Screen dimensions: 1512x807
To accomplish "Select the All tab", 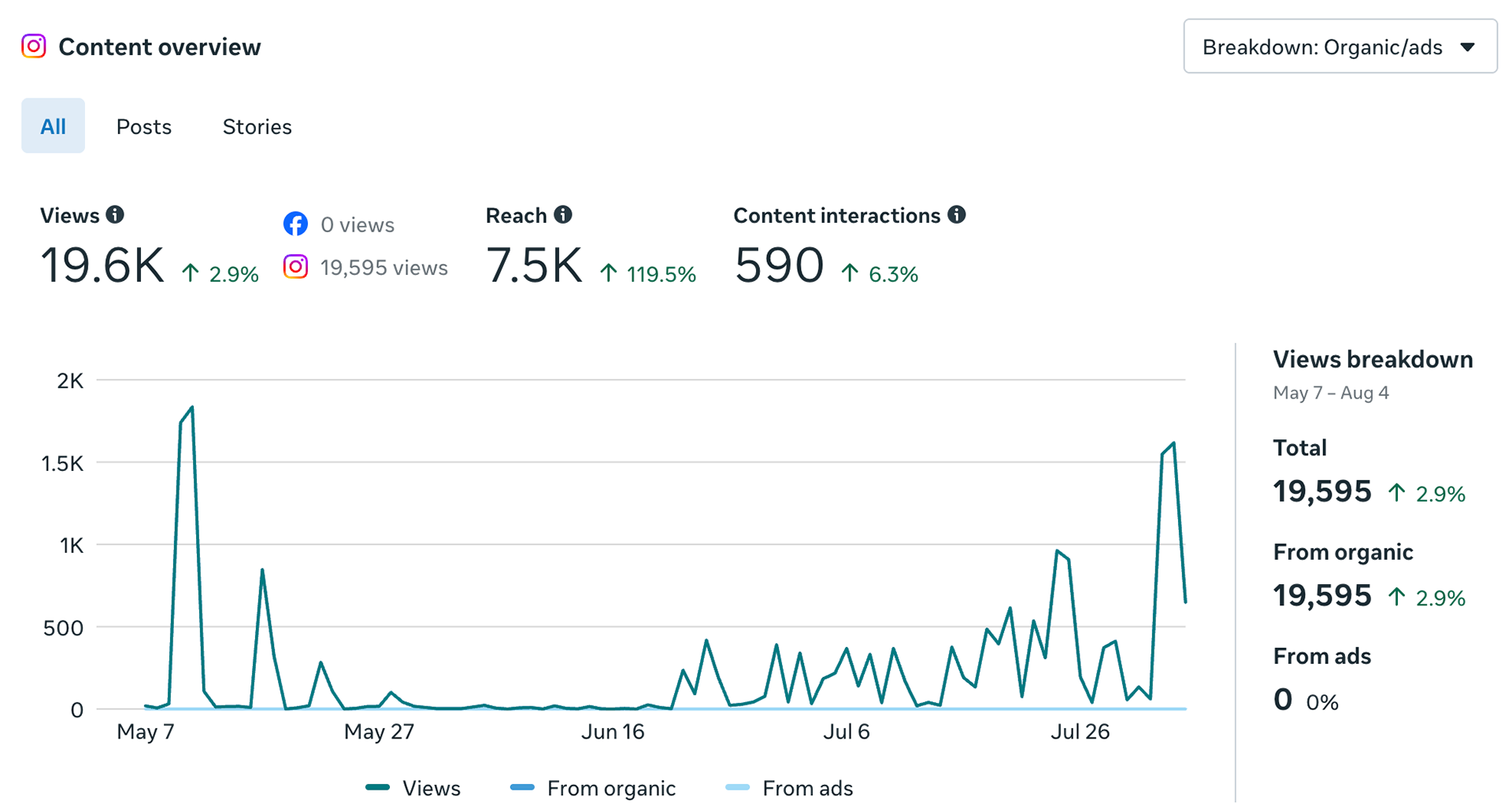I will [53, 126].
